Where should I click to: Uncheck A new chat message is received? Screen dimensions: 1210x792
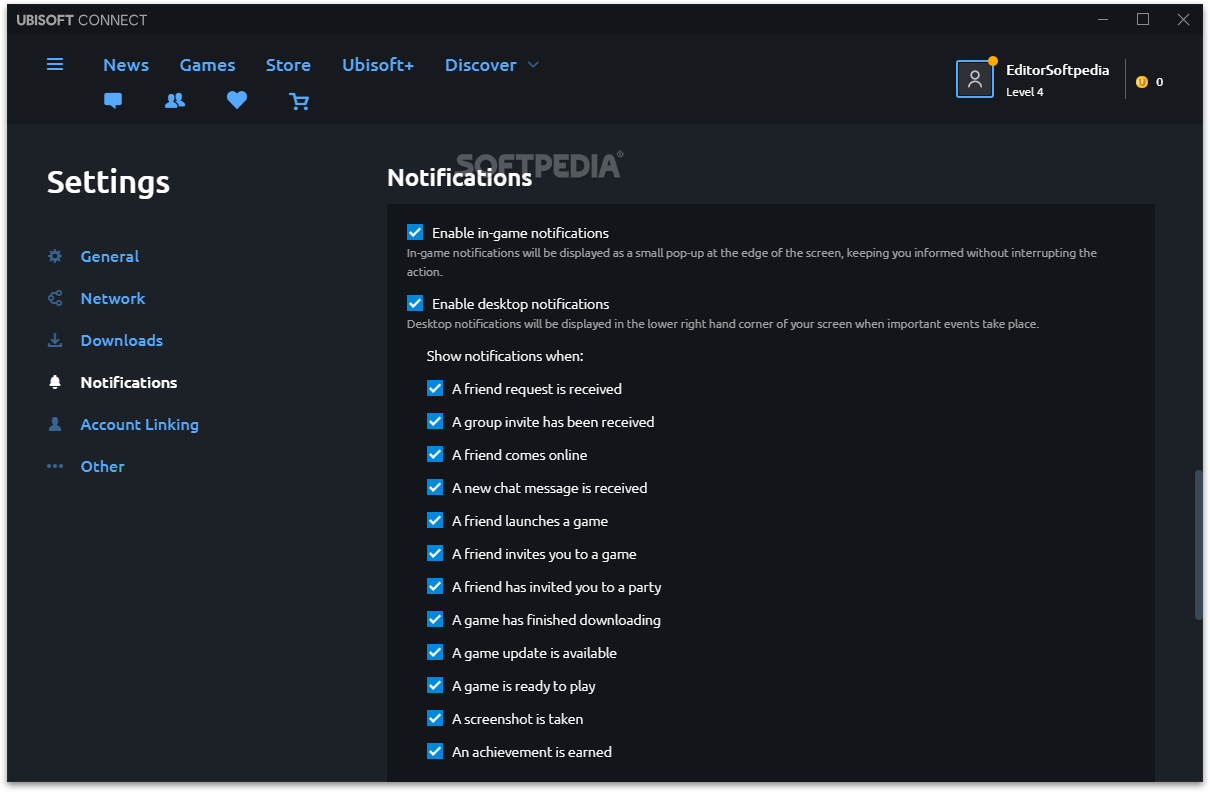(x=435, y=487)
